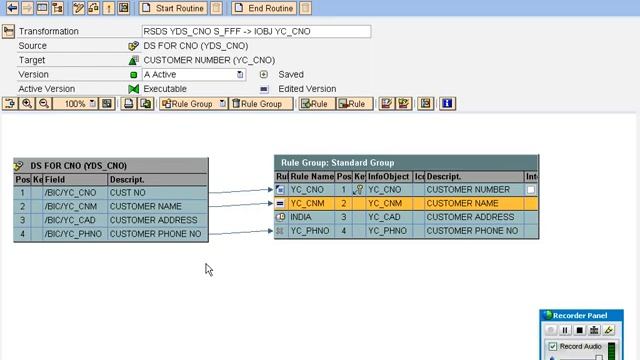Click the delete Rule button with red arrow
The image size is (640, 360).
[x=354, y=104]
